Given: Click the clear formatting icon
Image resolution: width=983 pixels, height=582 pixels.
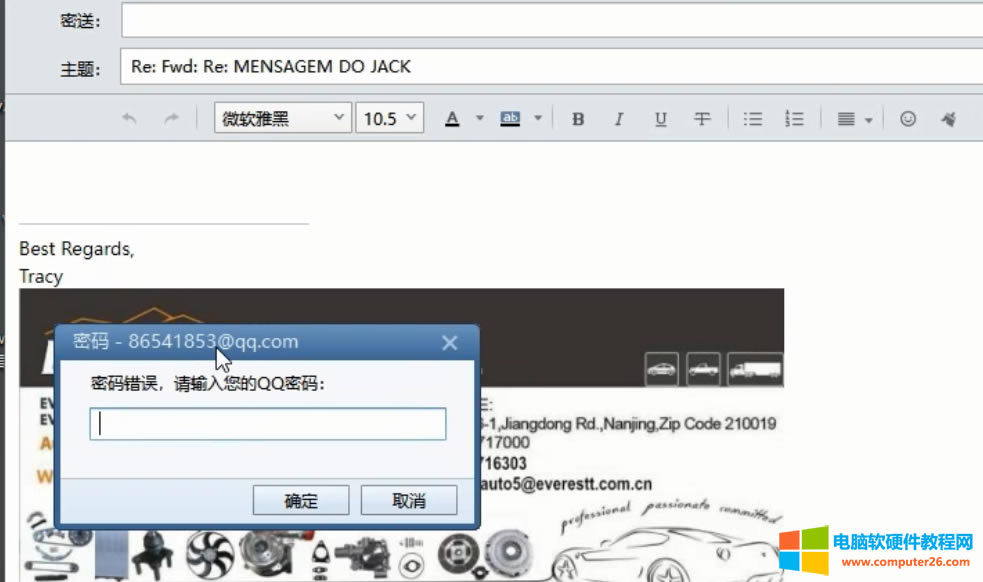Looking at the screenshot, I should point(948,119).
